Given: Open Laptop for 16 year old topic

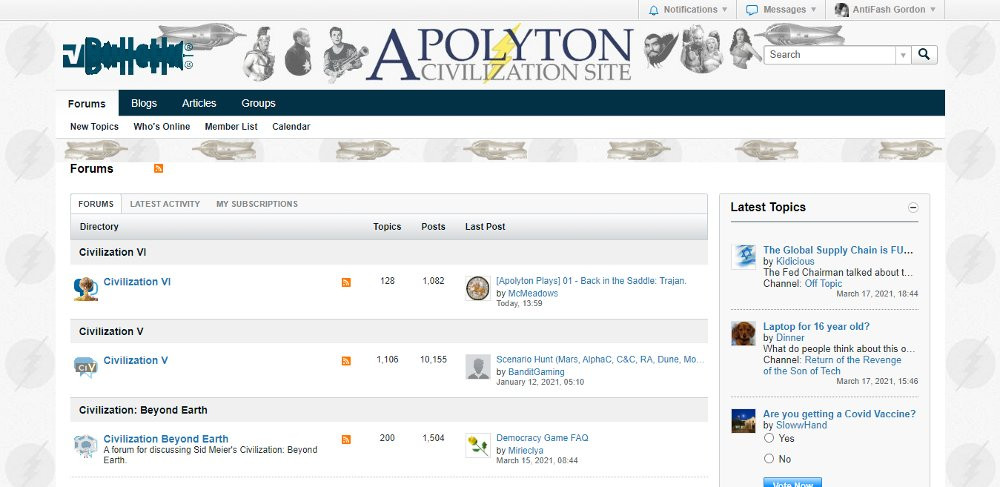Looking at the screenshot, I should pos(816,326).
